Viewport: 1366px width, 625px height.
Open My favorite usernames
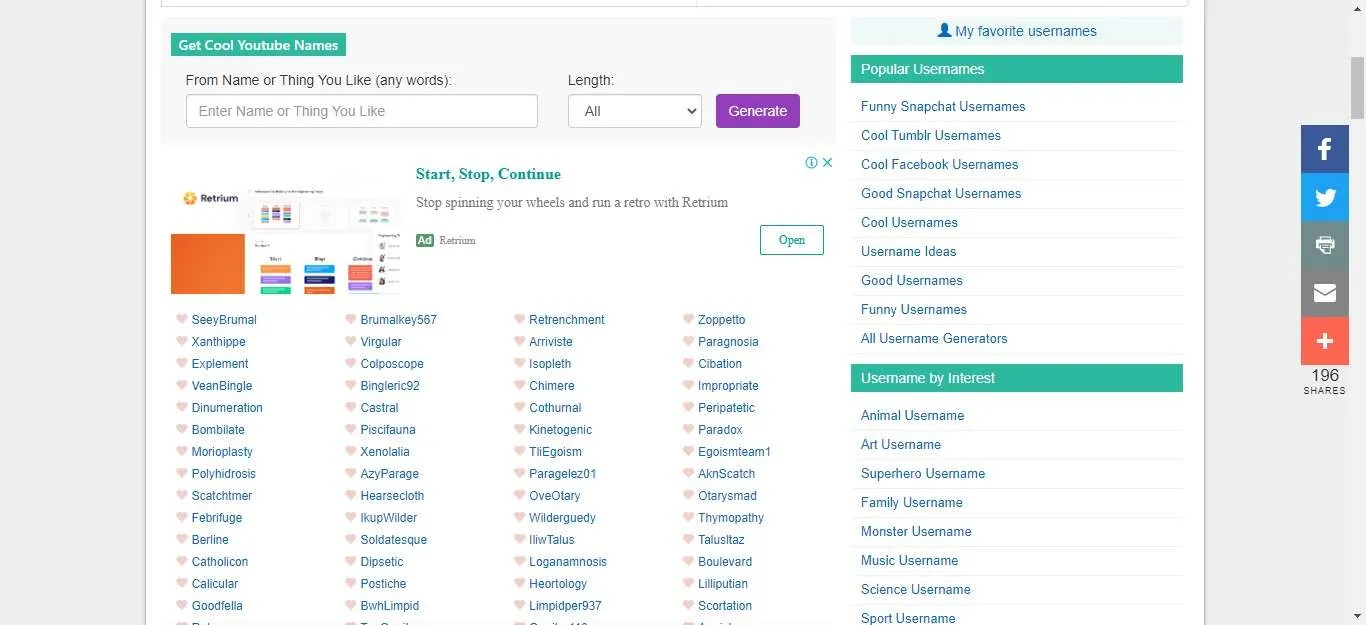[x=1017, y=31]
